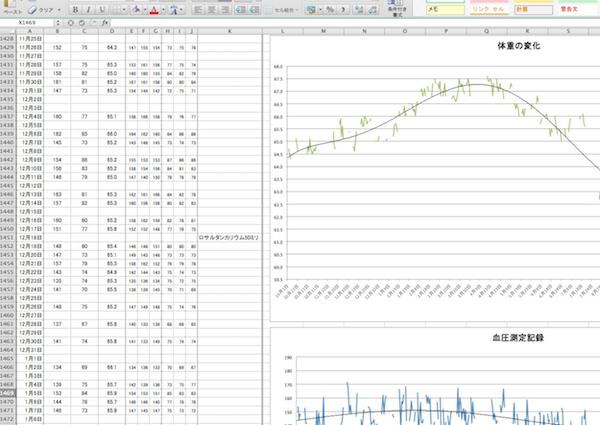Open the Name Box stepper arrows

(58, 23)
